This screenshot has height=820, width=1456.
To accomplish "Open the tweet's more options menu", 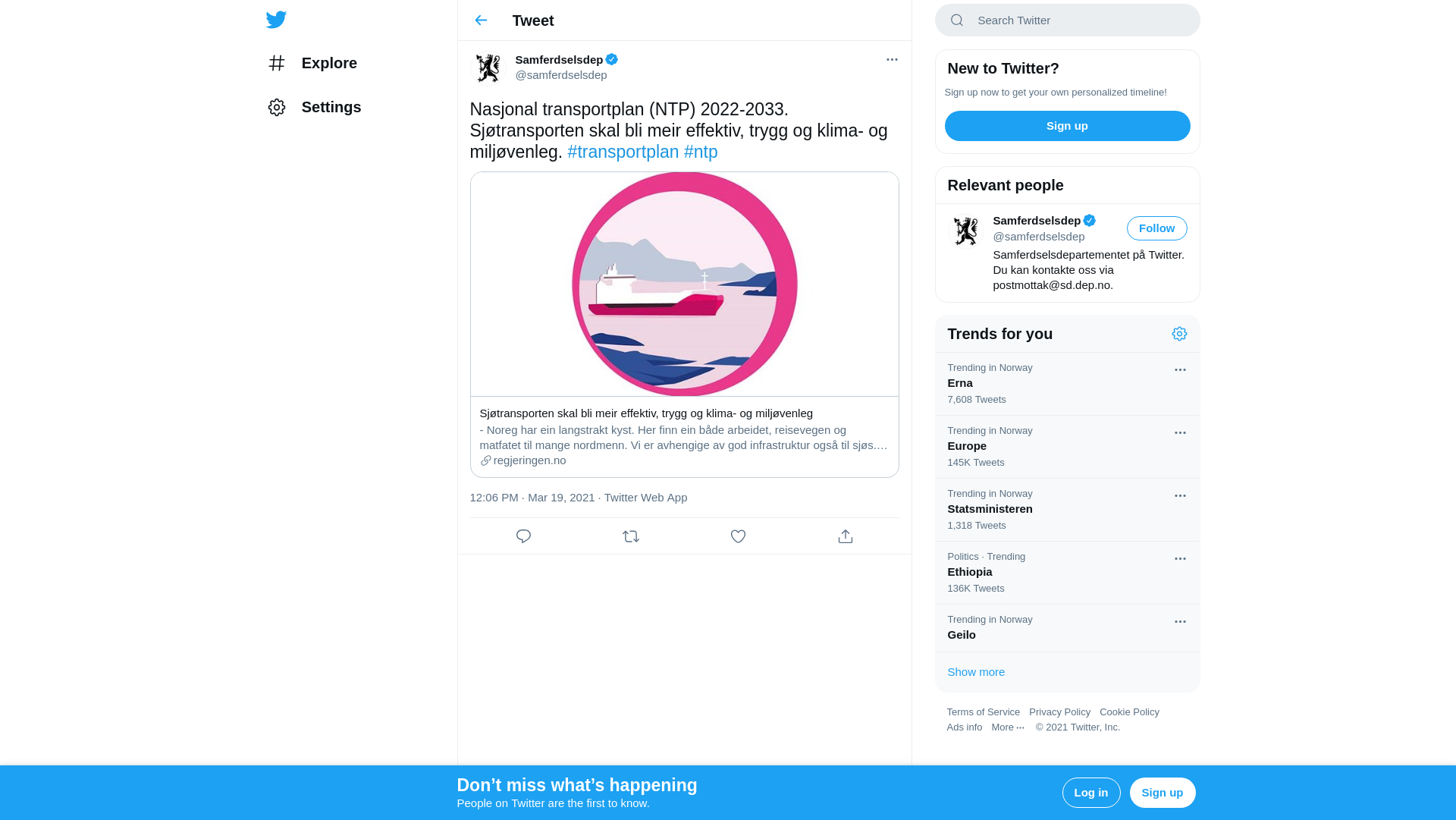I will (892, 59).
